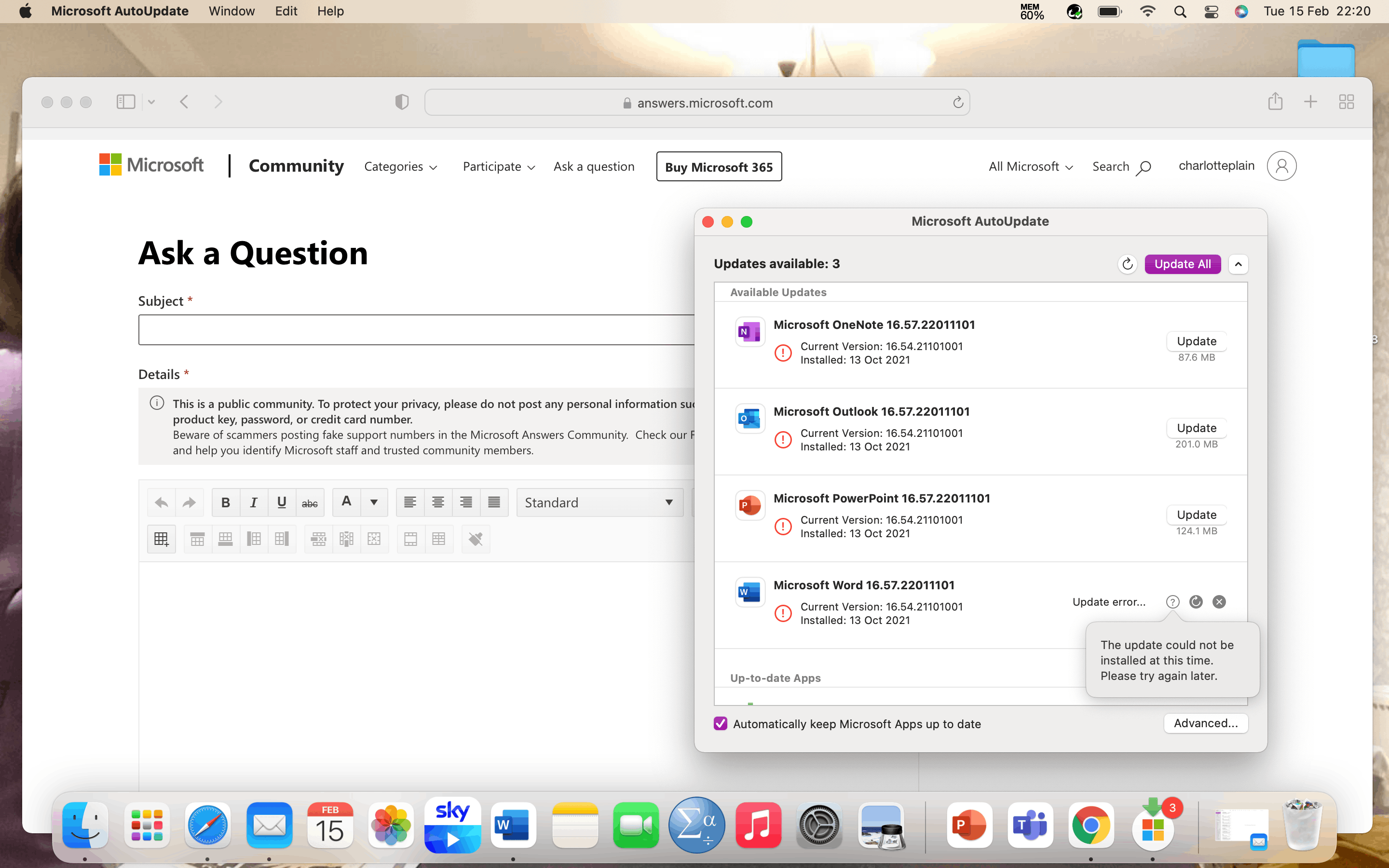Expand the All Microsoft menu

pyautogui.click(x=1031, y=166)
